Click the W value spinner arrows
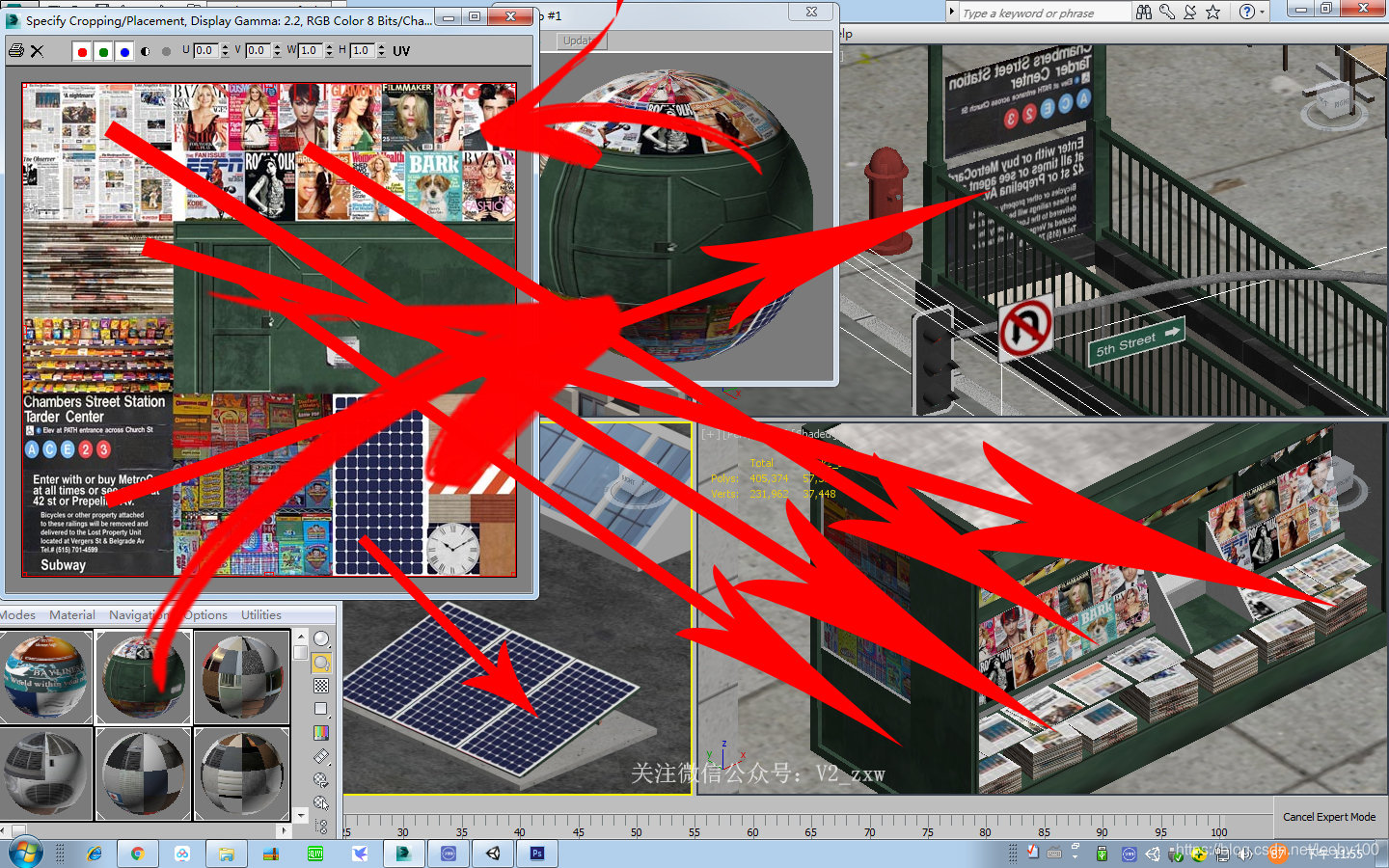Screen dimensions: 1389x868 coord(330,50)
